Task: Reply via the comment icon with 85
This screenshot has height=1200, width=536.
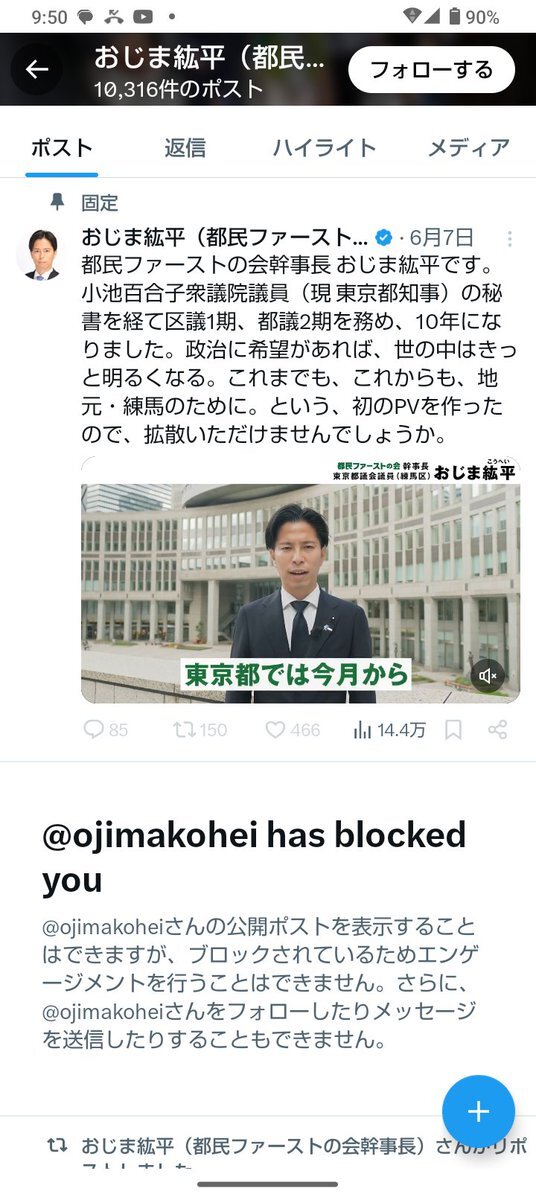Action: click(x=105, y=730)
